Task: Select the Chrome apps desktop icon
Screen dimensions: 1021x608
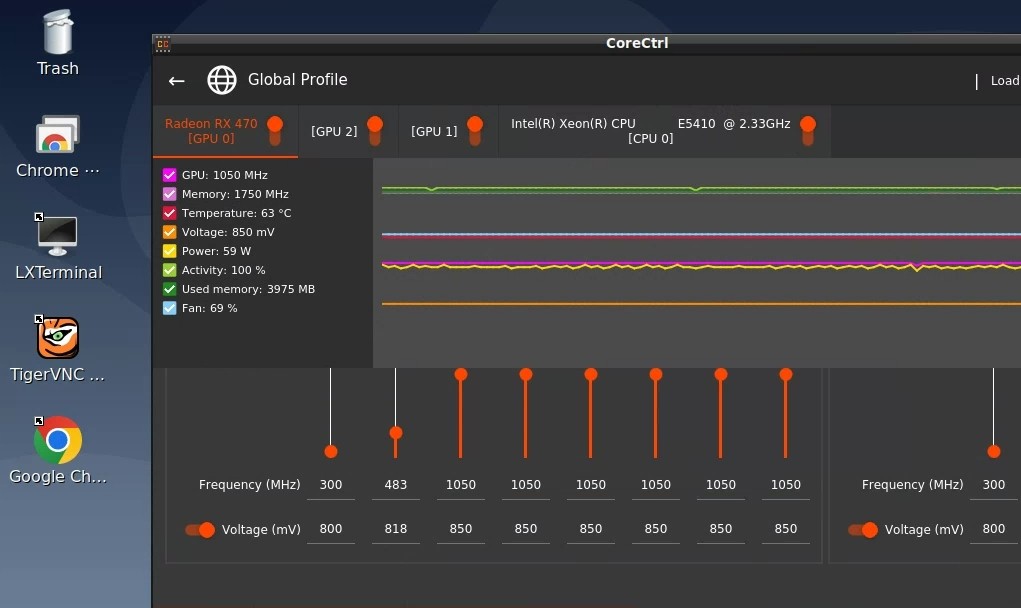Action: point(58,146)
